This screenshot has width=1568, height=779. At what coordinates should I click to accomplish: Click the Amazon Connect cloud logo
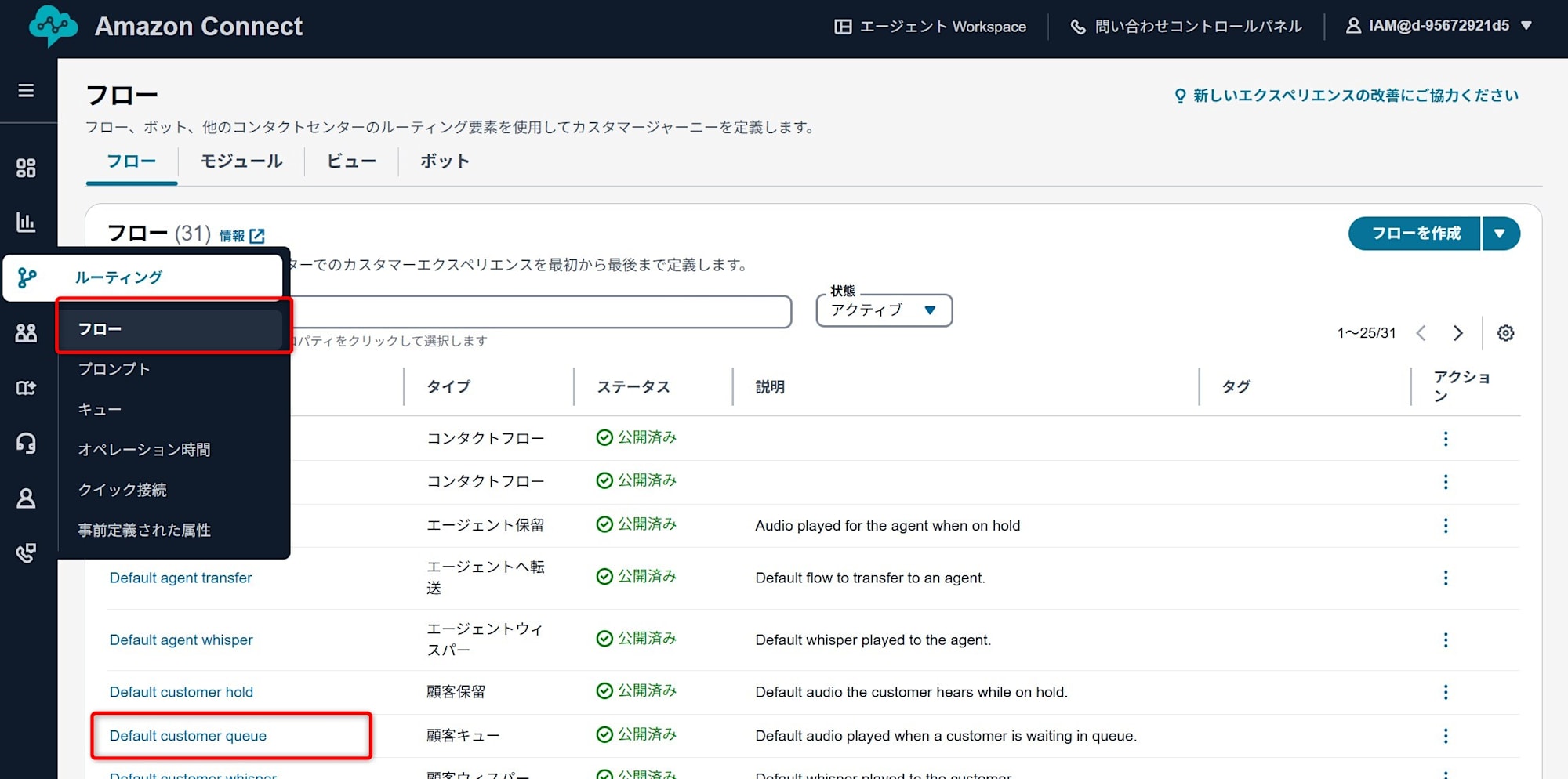click(x=53, y=26)
